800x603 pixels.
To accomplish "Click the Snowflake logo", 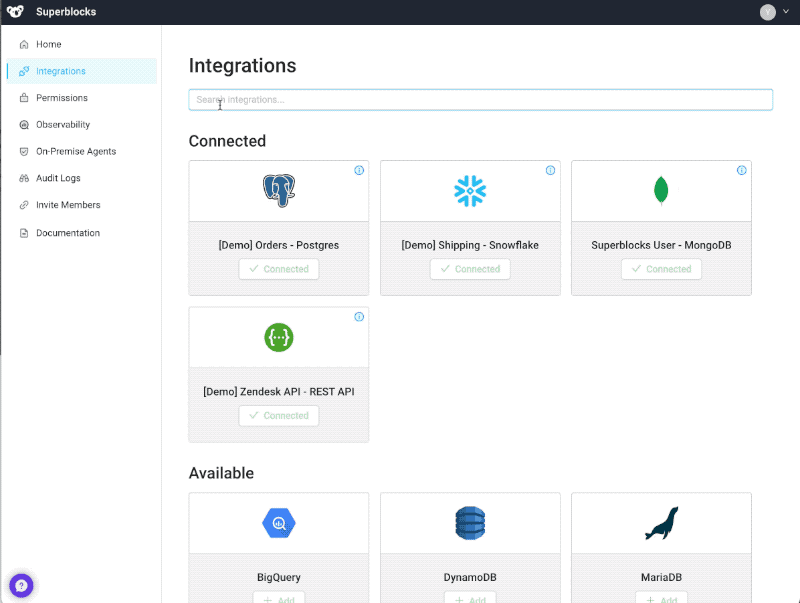I will 470,191.
